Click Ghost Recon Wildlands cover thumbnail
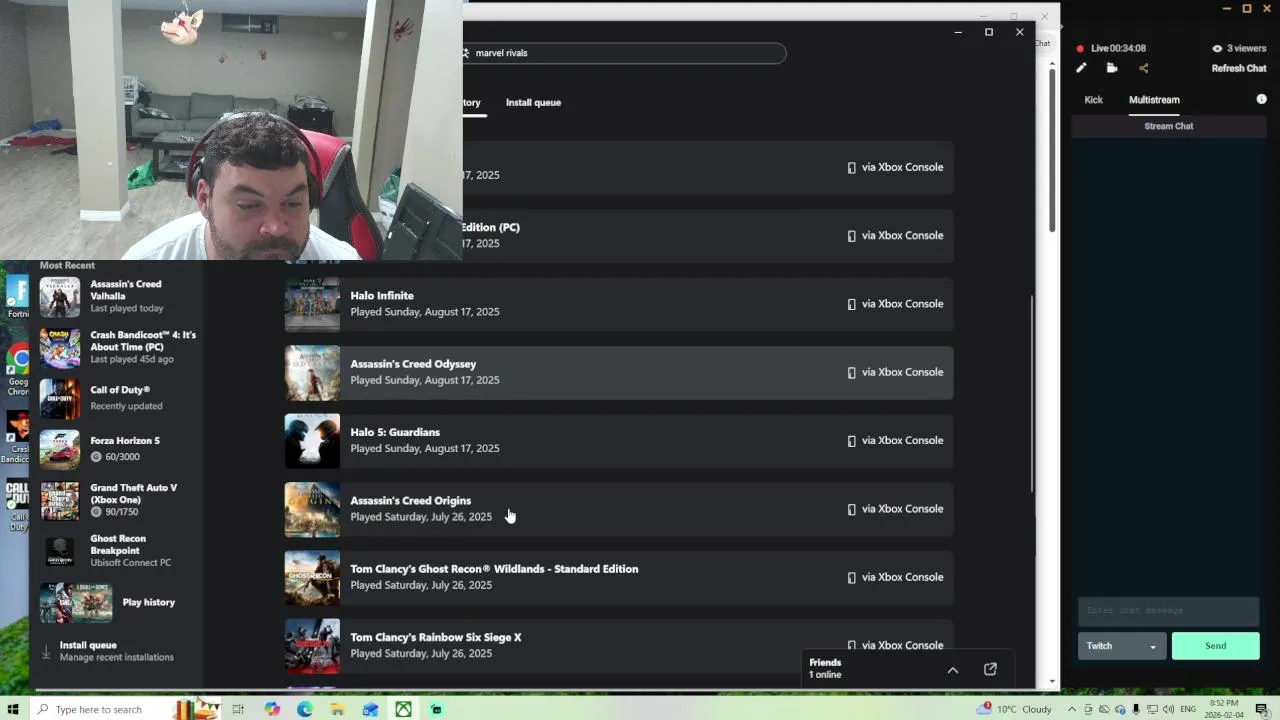The height and width of the screenshot is (720, 1280). (x=312, y=577)
